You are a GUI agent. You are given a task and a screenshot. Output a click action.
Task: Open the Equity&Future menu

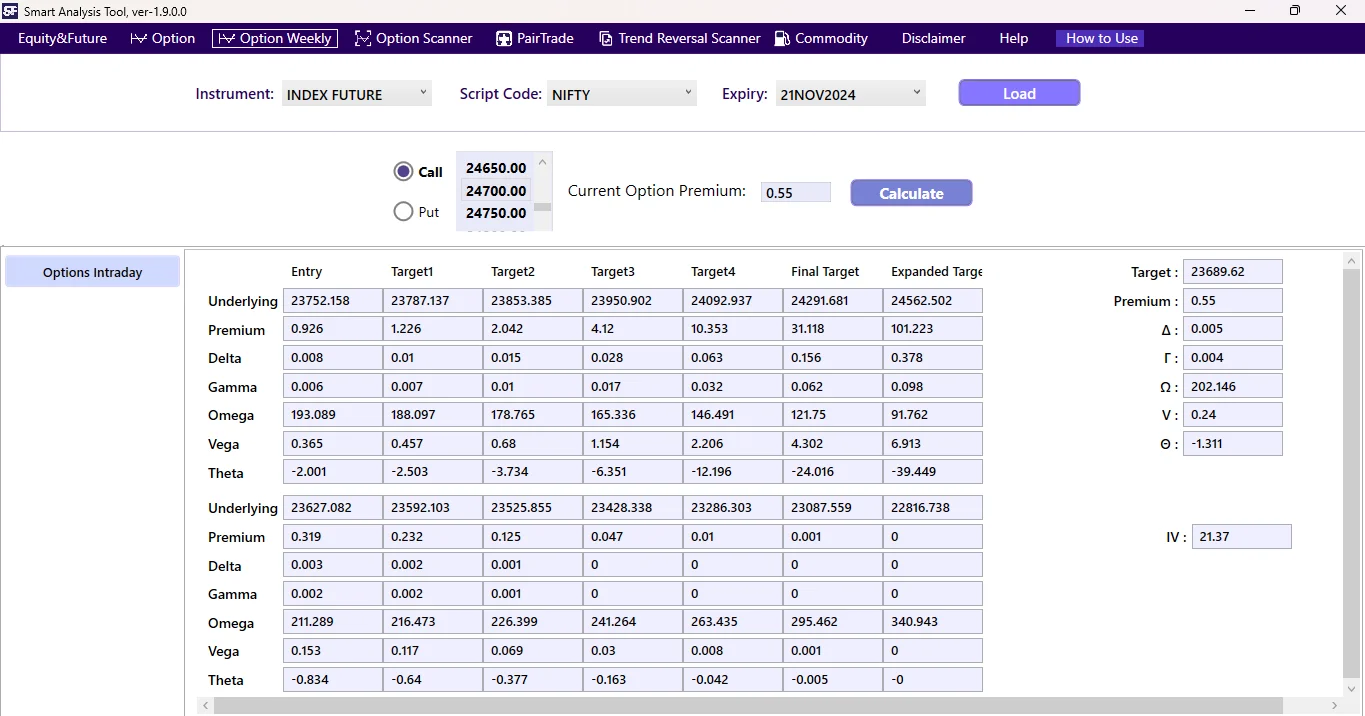pyautogui.click(x=62, y=38)
